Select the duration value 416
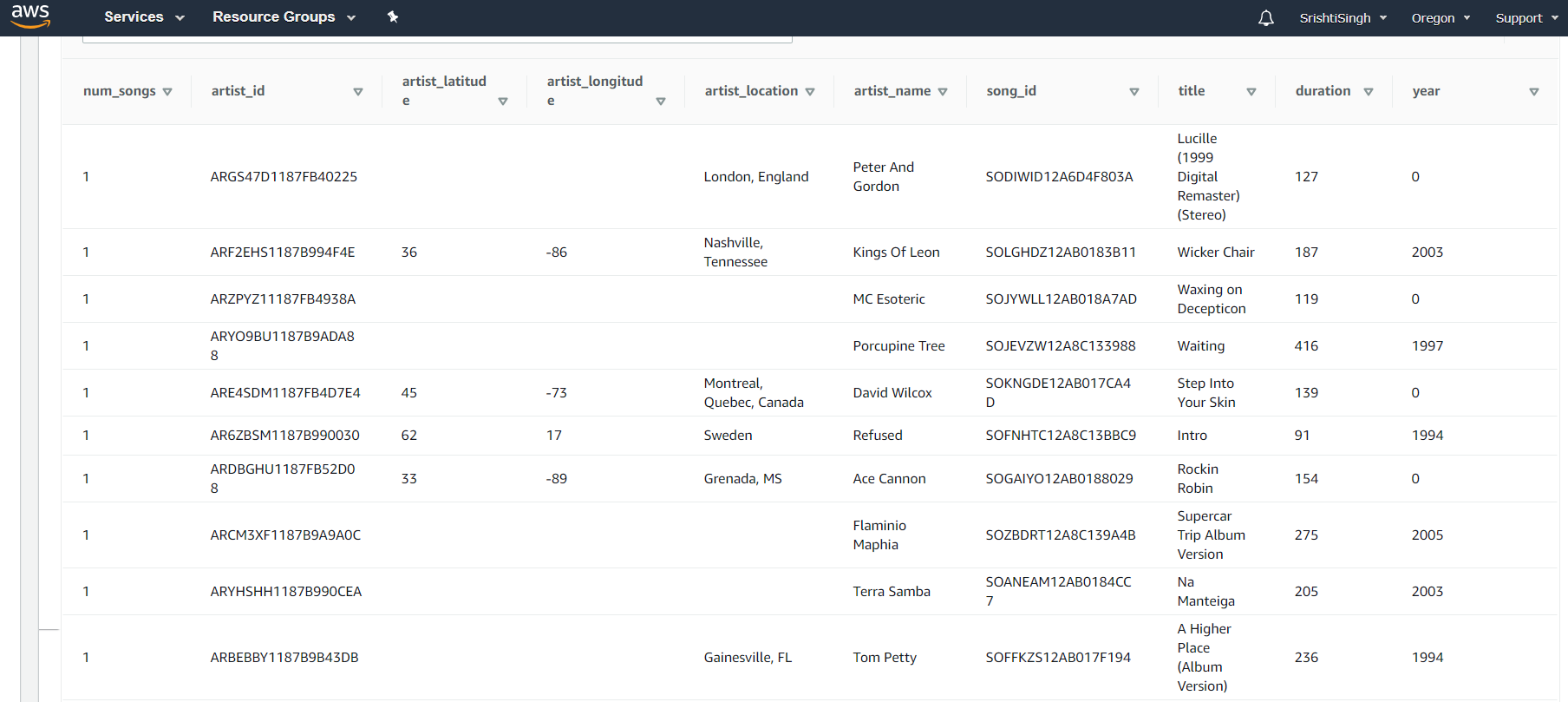The height and width of the screenshot is (702, 1568). pos(1306,346)
